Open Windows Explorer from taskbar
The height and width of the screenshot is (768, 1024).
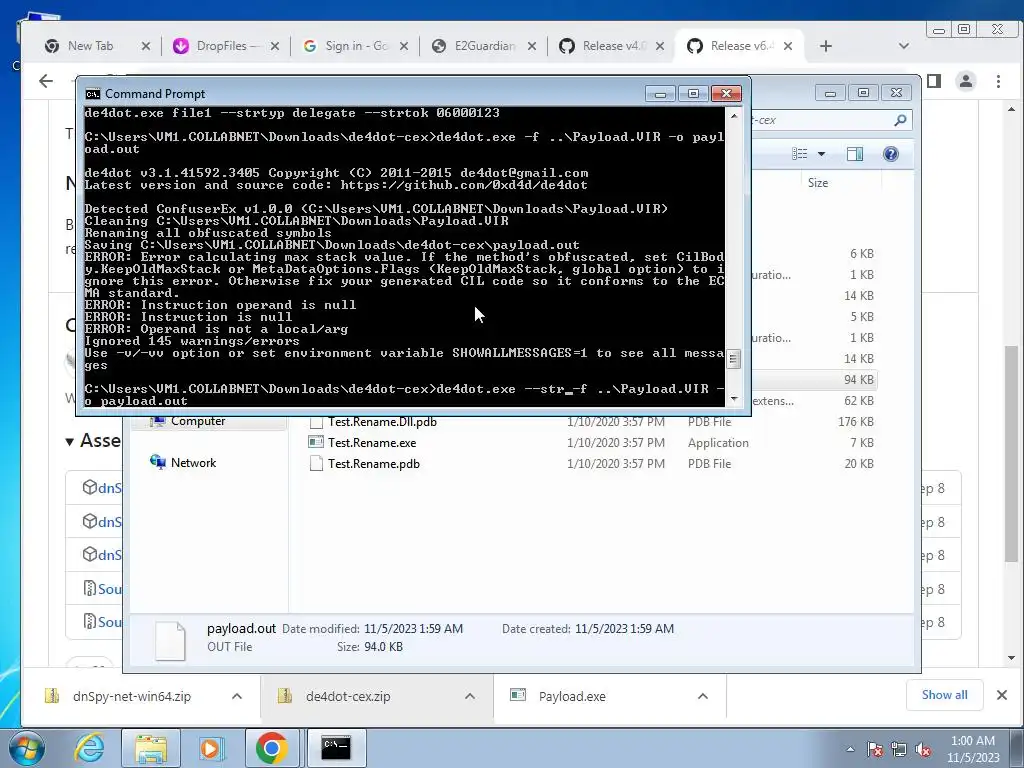(151, 748)
